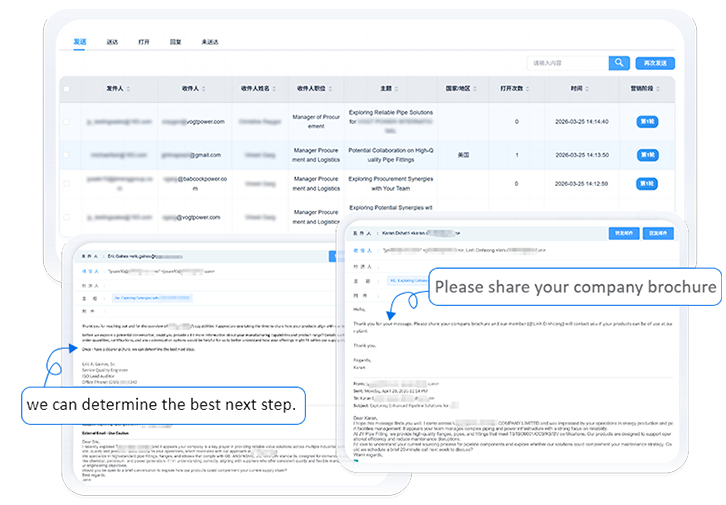The image size is (726, 505).
Task: Switch to the 未送达 tab
Action: [210, 42]
